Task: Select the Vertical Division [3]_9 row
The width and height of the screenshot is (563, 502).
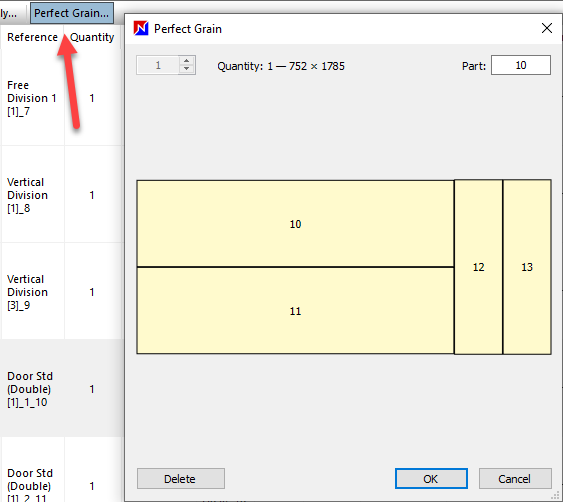Action: 62,292
